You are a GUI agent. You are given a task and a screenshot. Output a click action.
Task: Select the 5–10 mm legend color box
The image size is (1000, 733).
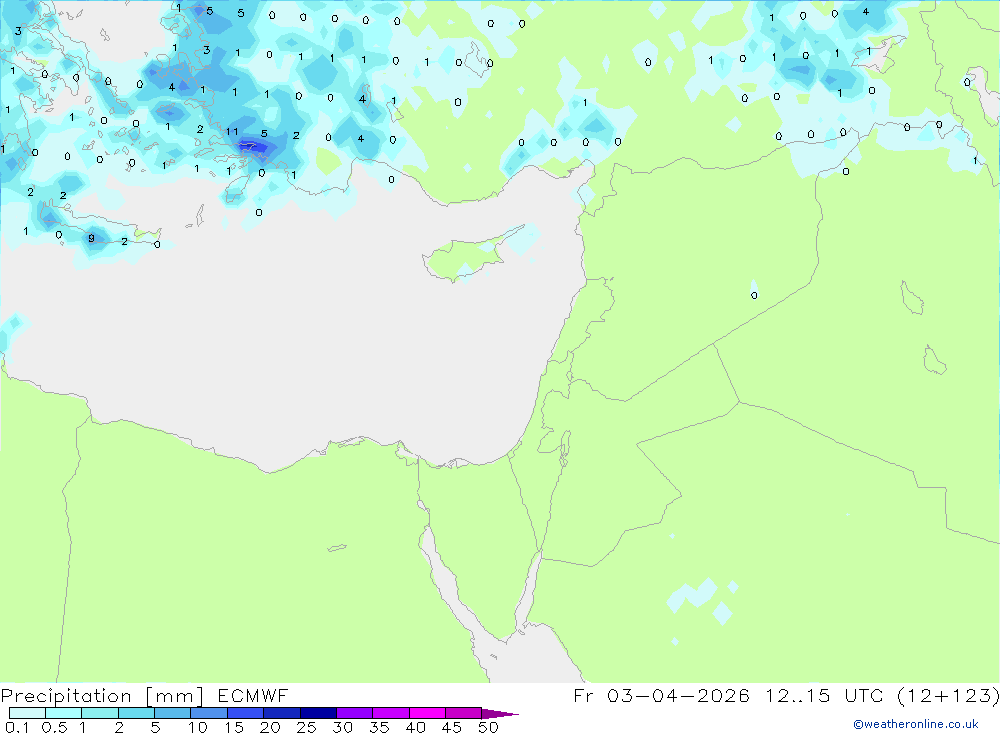[172, 713]
